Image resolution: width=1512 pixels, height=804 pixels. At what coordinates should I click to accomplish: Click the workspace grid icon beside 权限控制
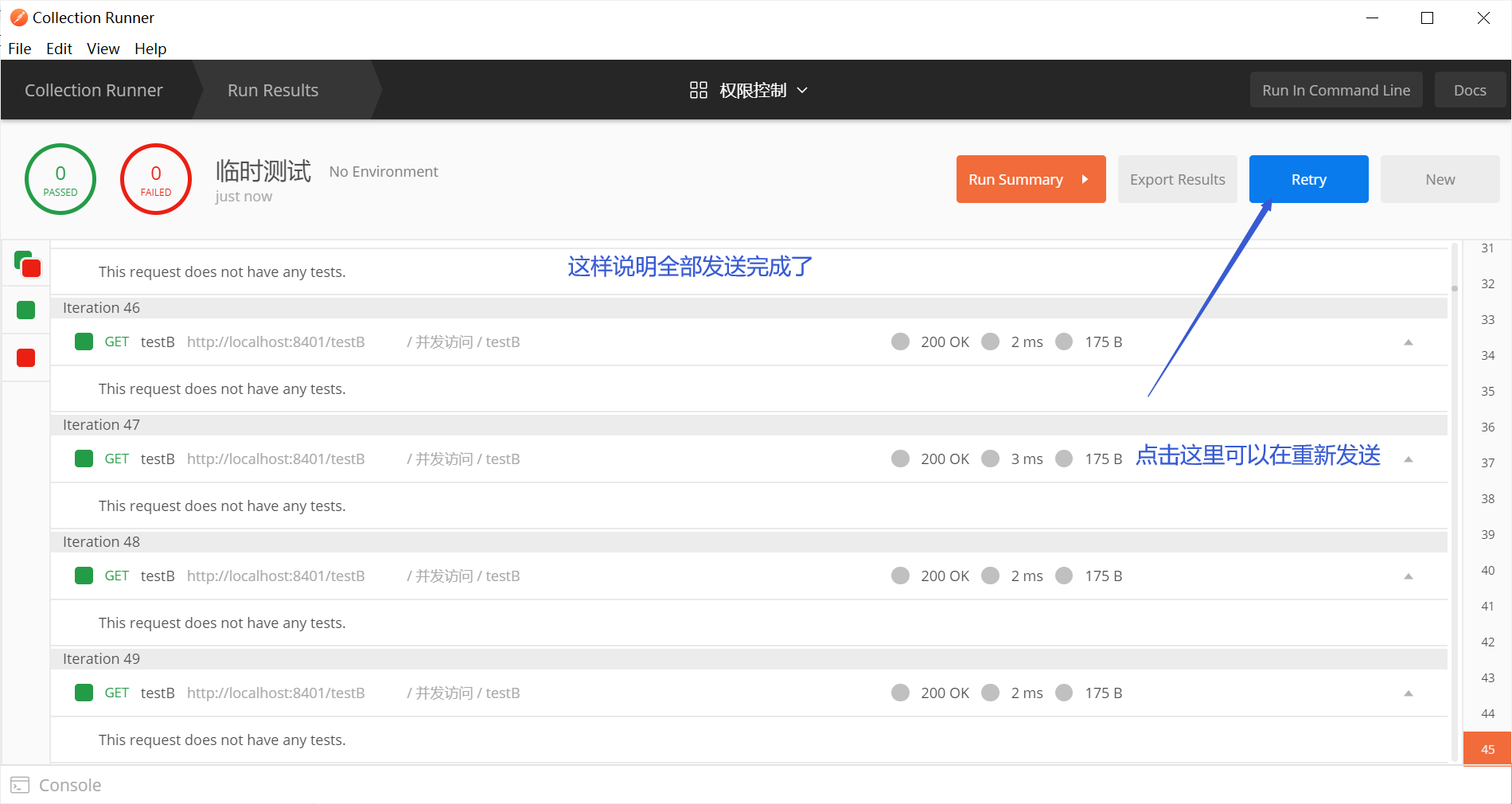click(698, 90)
